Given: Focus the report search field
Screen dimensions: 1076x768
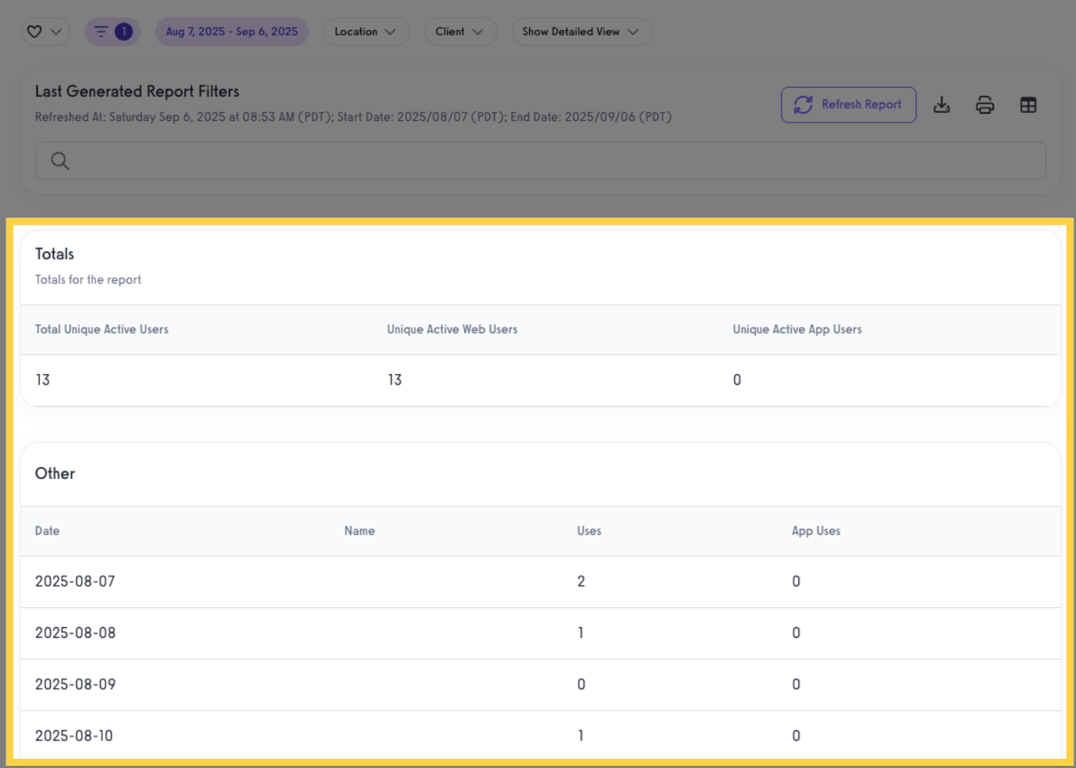Looking at the screenshot, I should (x=541, y=161).
